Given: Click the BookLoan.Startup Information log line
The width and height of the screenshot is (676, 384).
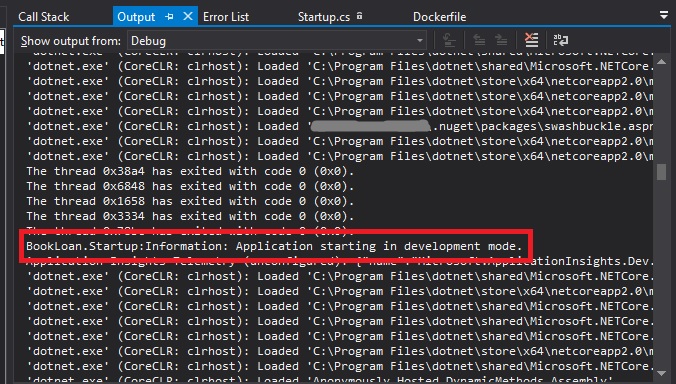Looking at the screenshot, I should 274,246.
